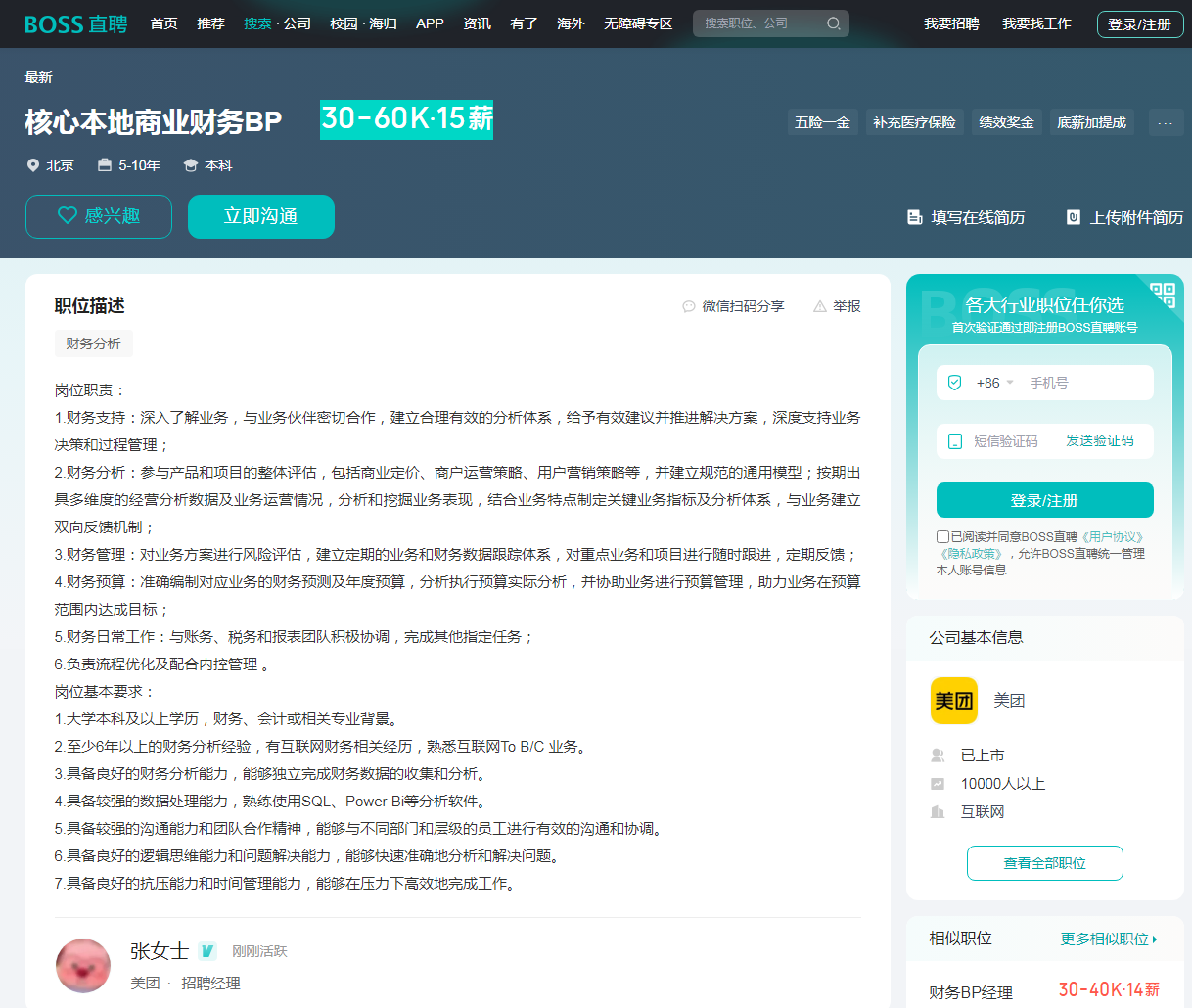Open the +86 country code dropdown
Viewport: 1192px width, 1008px height.
[x=994, y=383]
